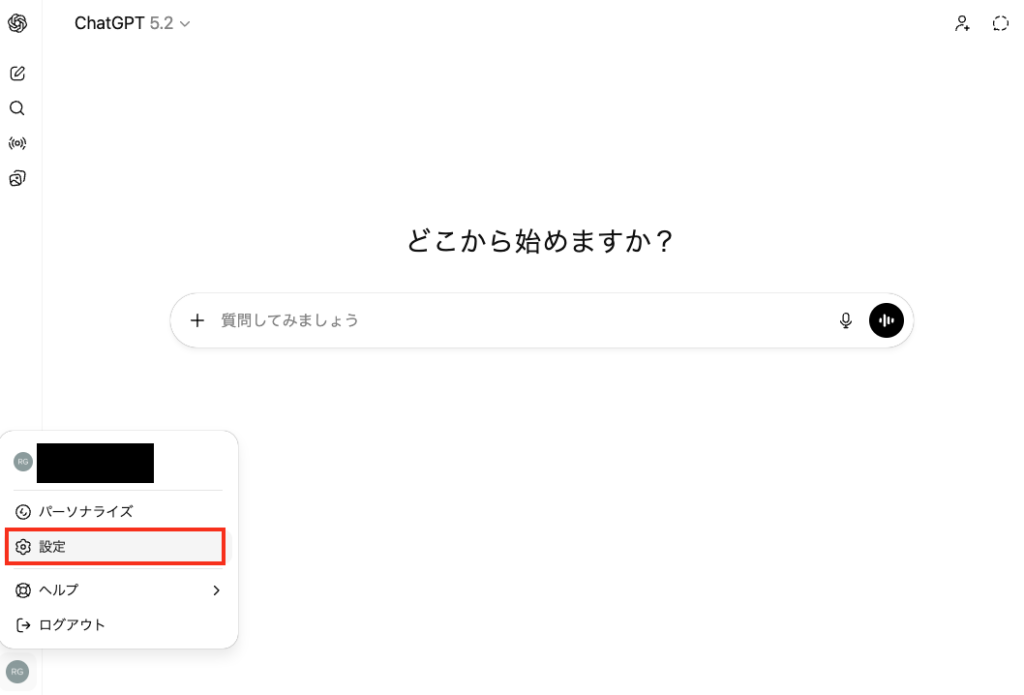Open the ChatGPT 5.2 model selector
This screenshot has width=1024, height=695.
(132, 23)
